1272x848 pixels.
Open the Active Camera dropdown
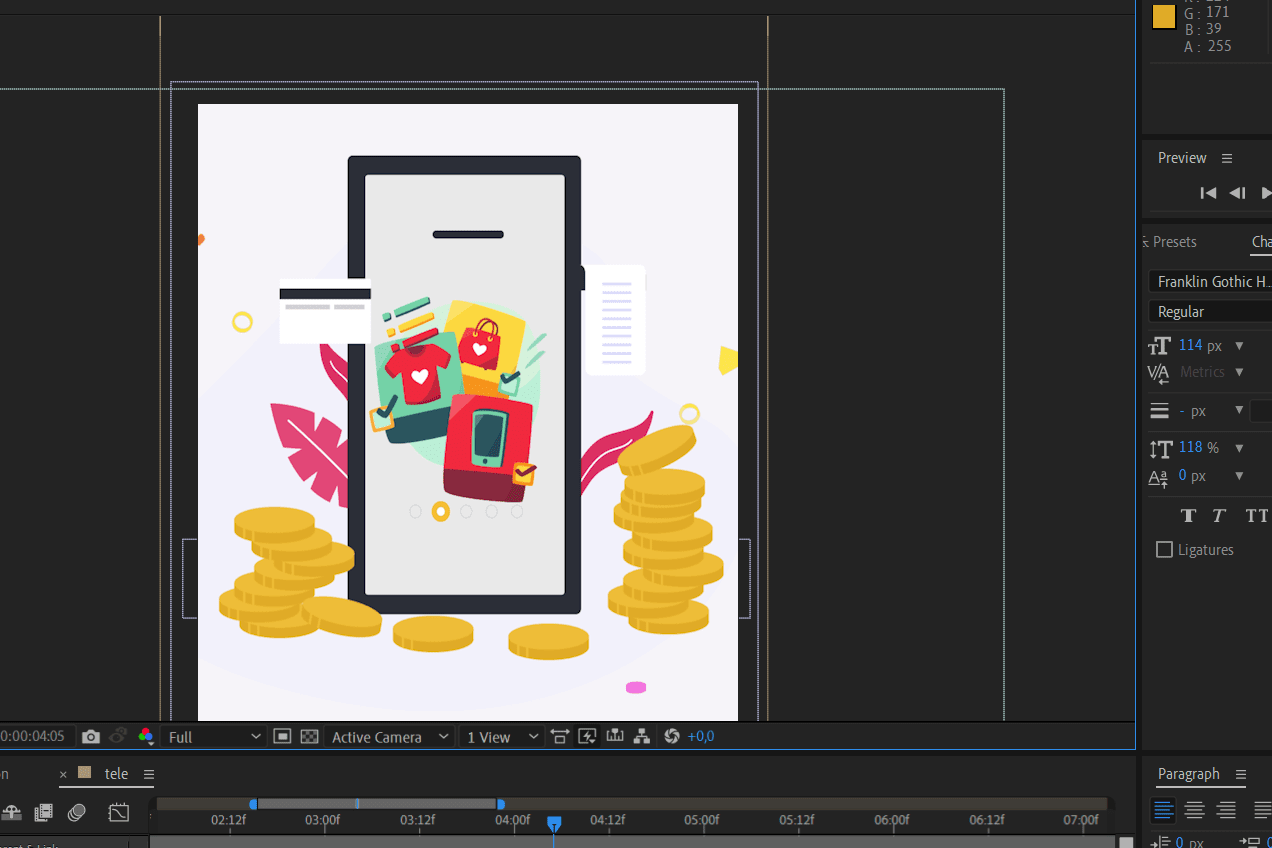(x=390, y=737)
